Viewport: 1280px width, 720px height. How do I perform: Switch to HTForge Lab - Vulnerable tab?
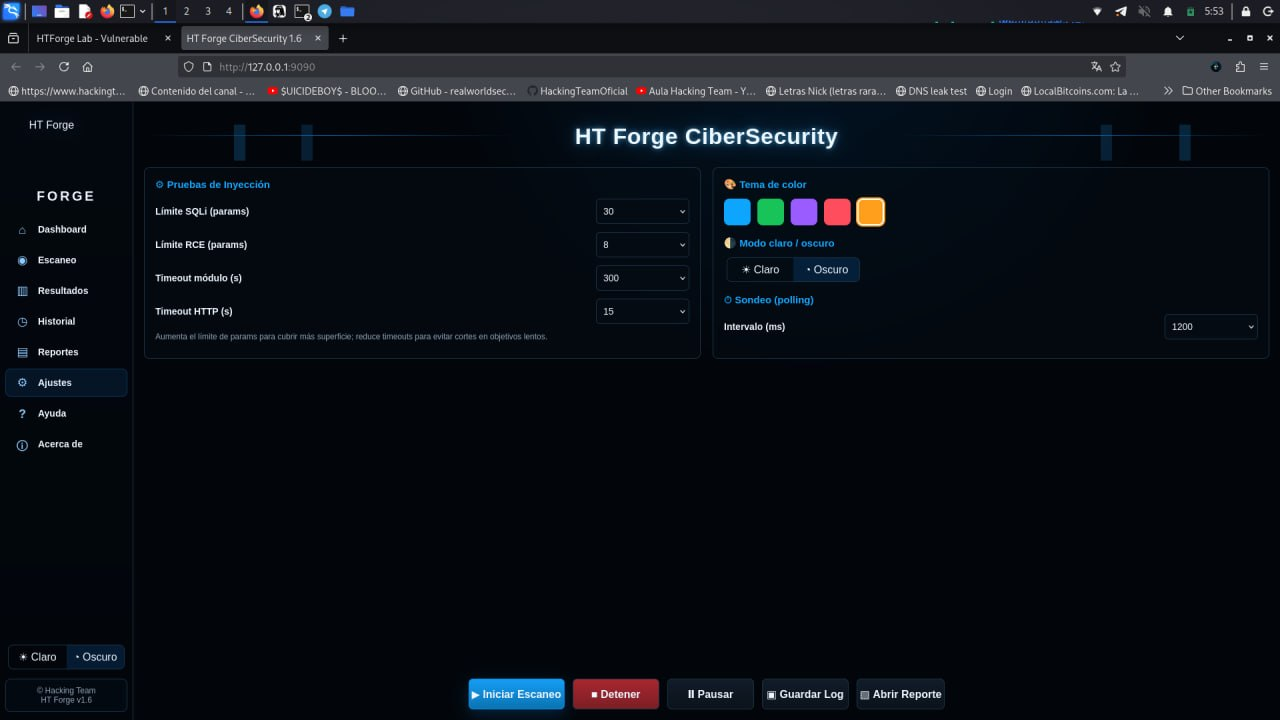tap(92, 38)
